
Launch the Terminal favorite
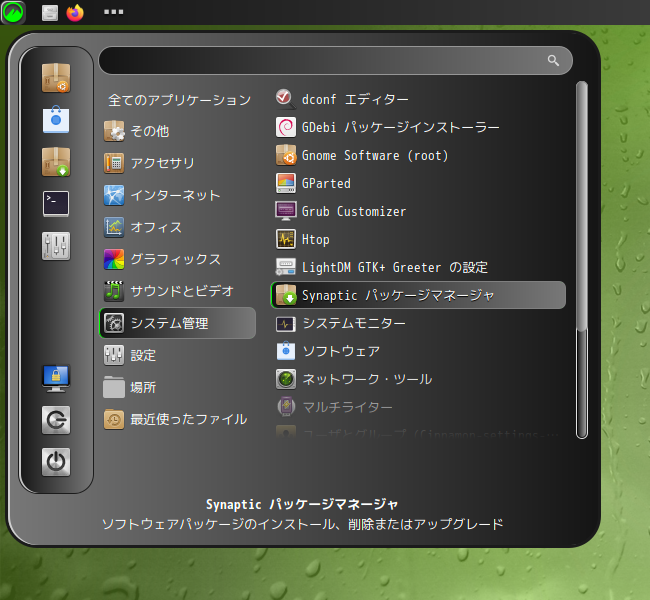click(x=56, y=204)
